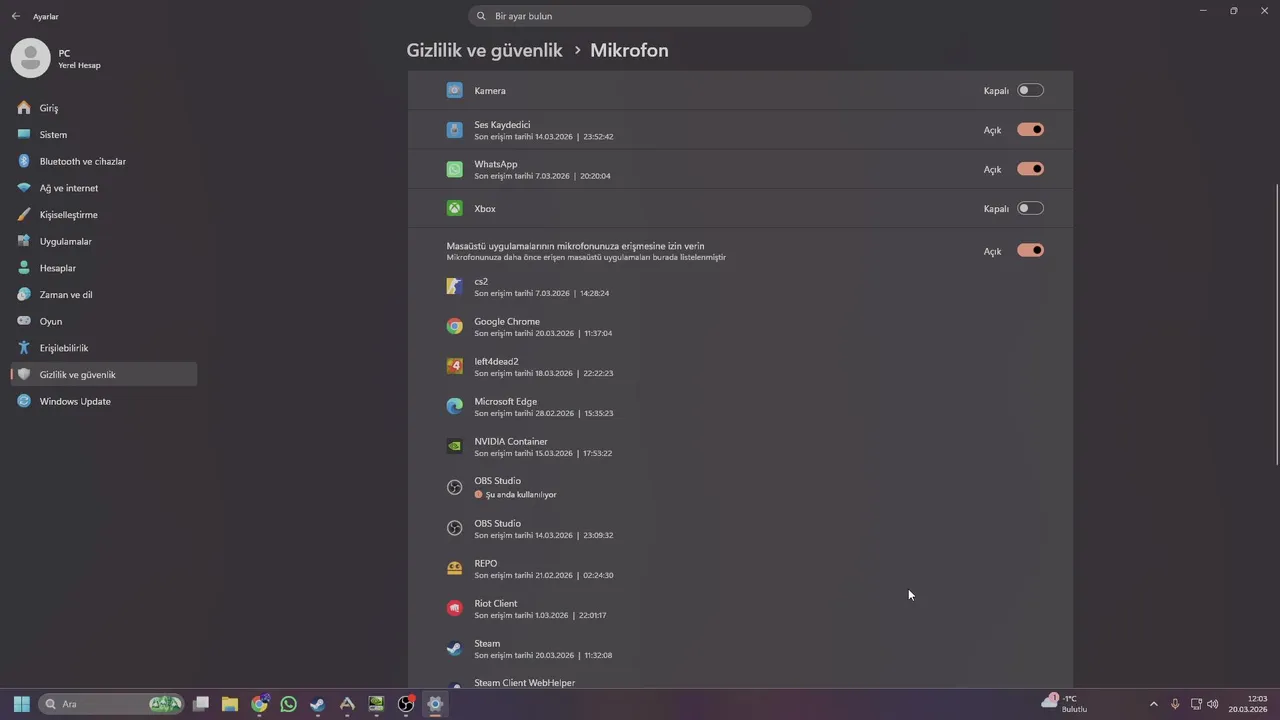The height and width of the screenshot is (720, 1280).
Task: Open Erişilebilirlik settings section
Action: coord(104,348)
